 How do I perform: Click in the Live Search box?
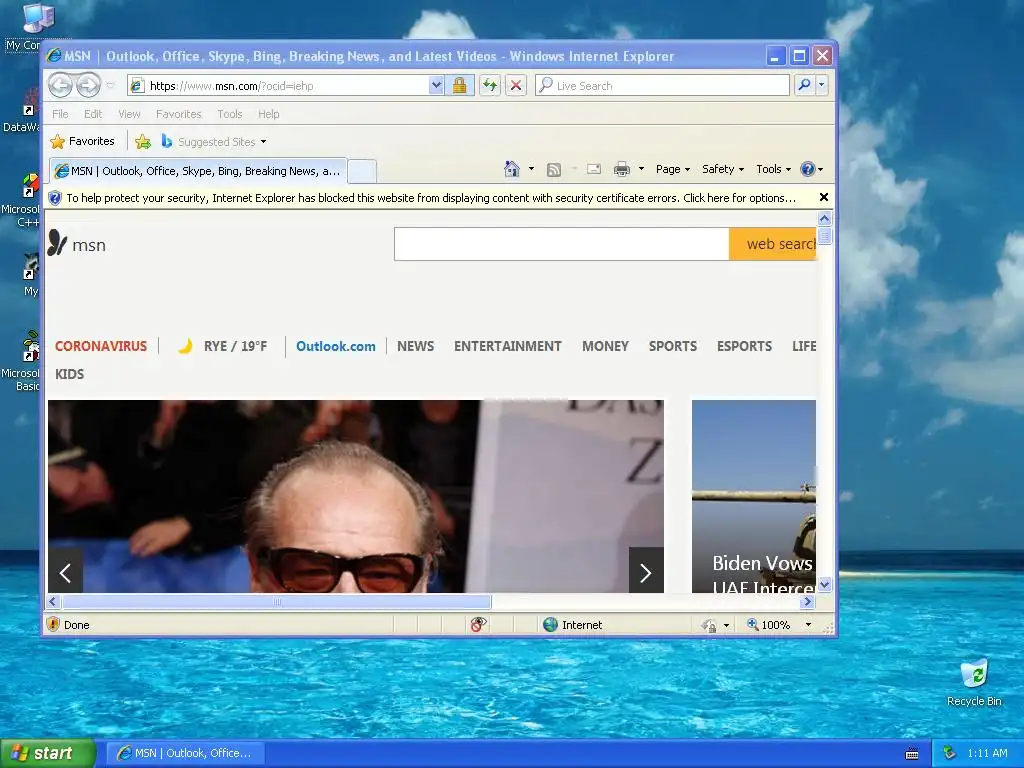662,86
